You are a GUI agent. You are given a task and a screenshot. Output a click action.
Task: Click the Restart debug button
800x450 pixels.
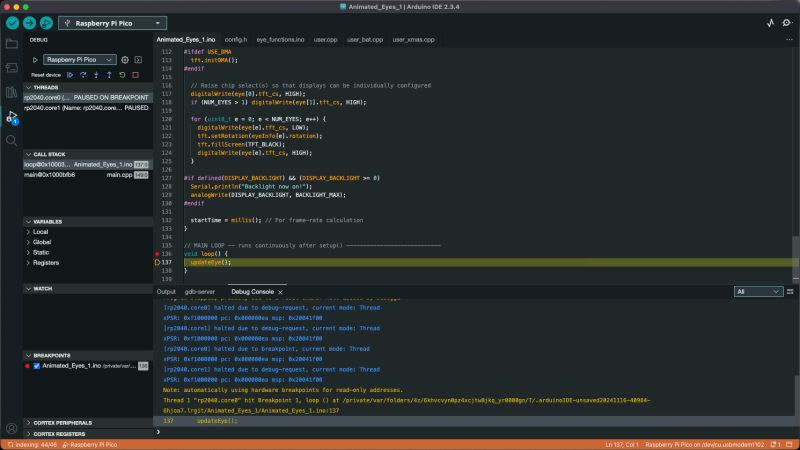click(x=122, y=75)
